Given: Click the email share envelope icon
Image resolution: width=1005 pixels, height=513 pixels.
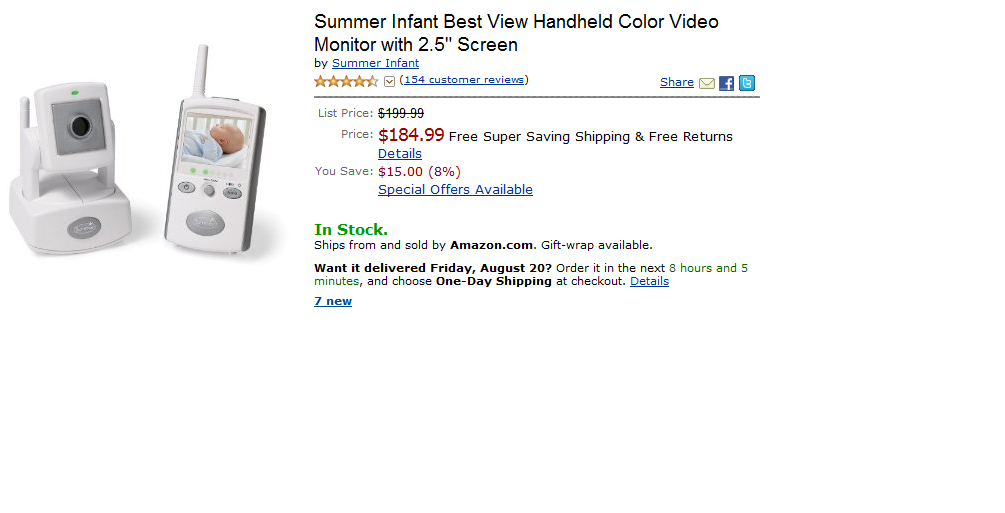Looking at the screenshot, I should click(x=707, y=83).
